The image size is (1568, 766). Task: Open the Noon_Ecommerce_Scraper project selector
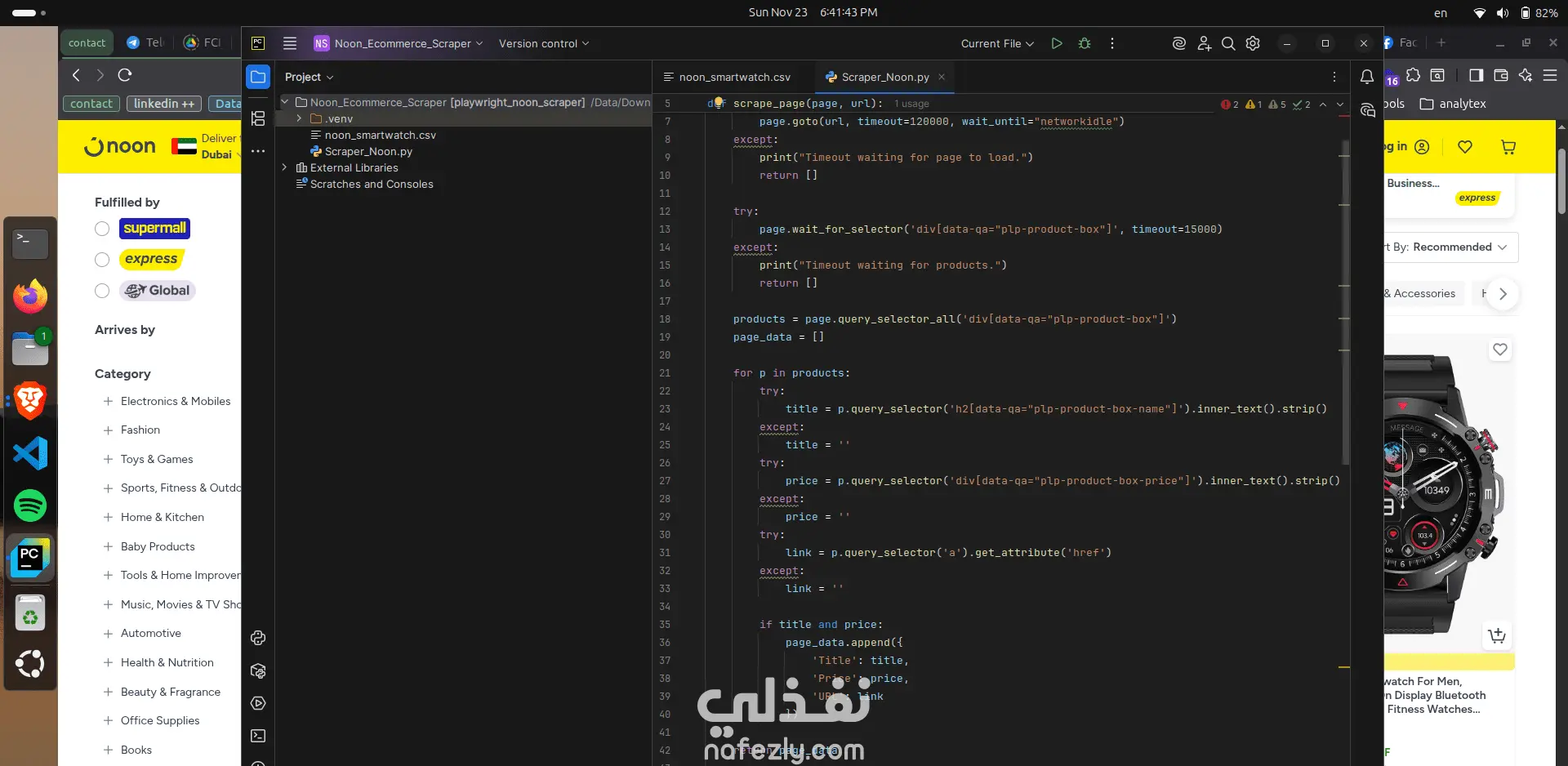click(399, 43)
